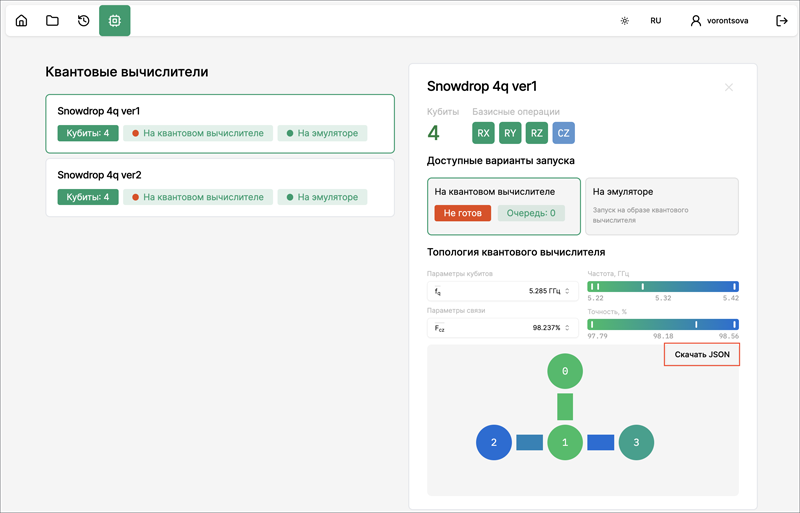Click the CZ basis operation badge
800x513 pixels.
click(564, 132)
